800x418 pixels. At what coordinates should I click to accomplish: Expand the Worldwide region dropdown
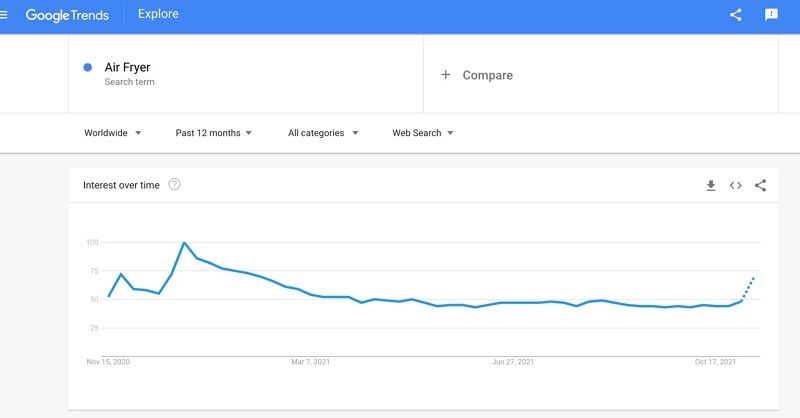coord(113,133)
